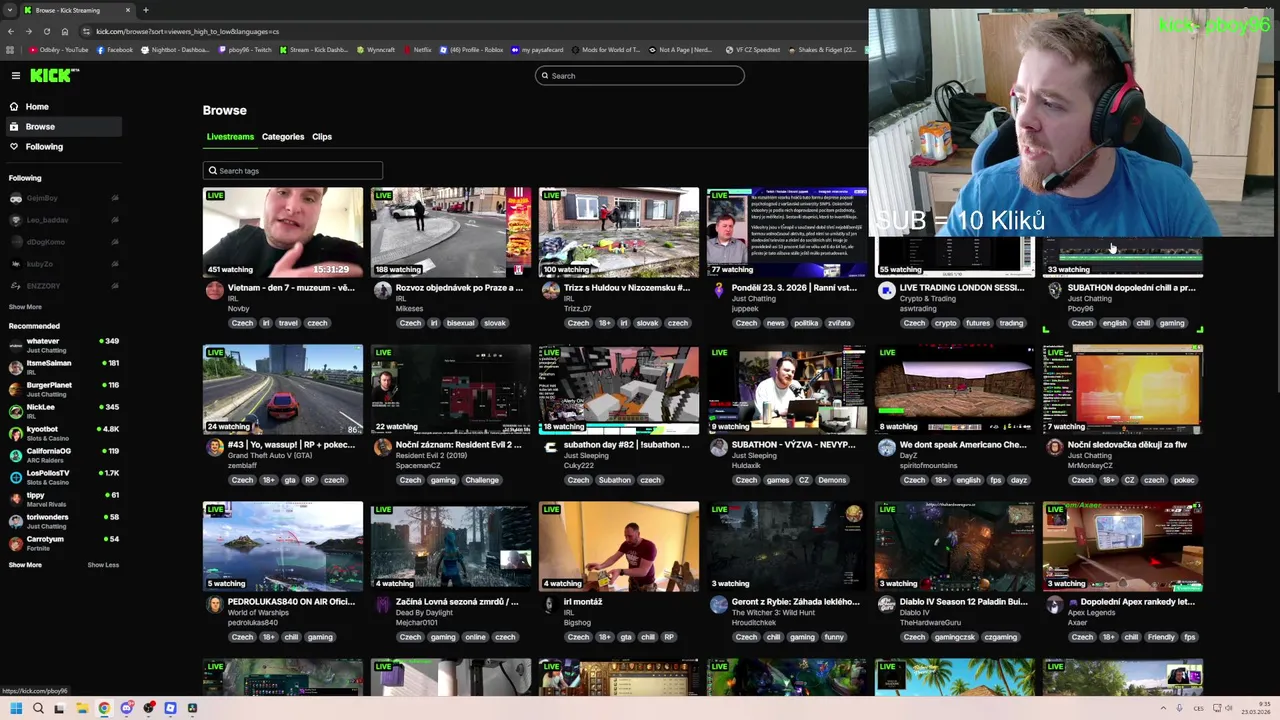Open the BurgerPlanet channel in Recommended
The image size is (1280, 720).
[x=63, y=389]
